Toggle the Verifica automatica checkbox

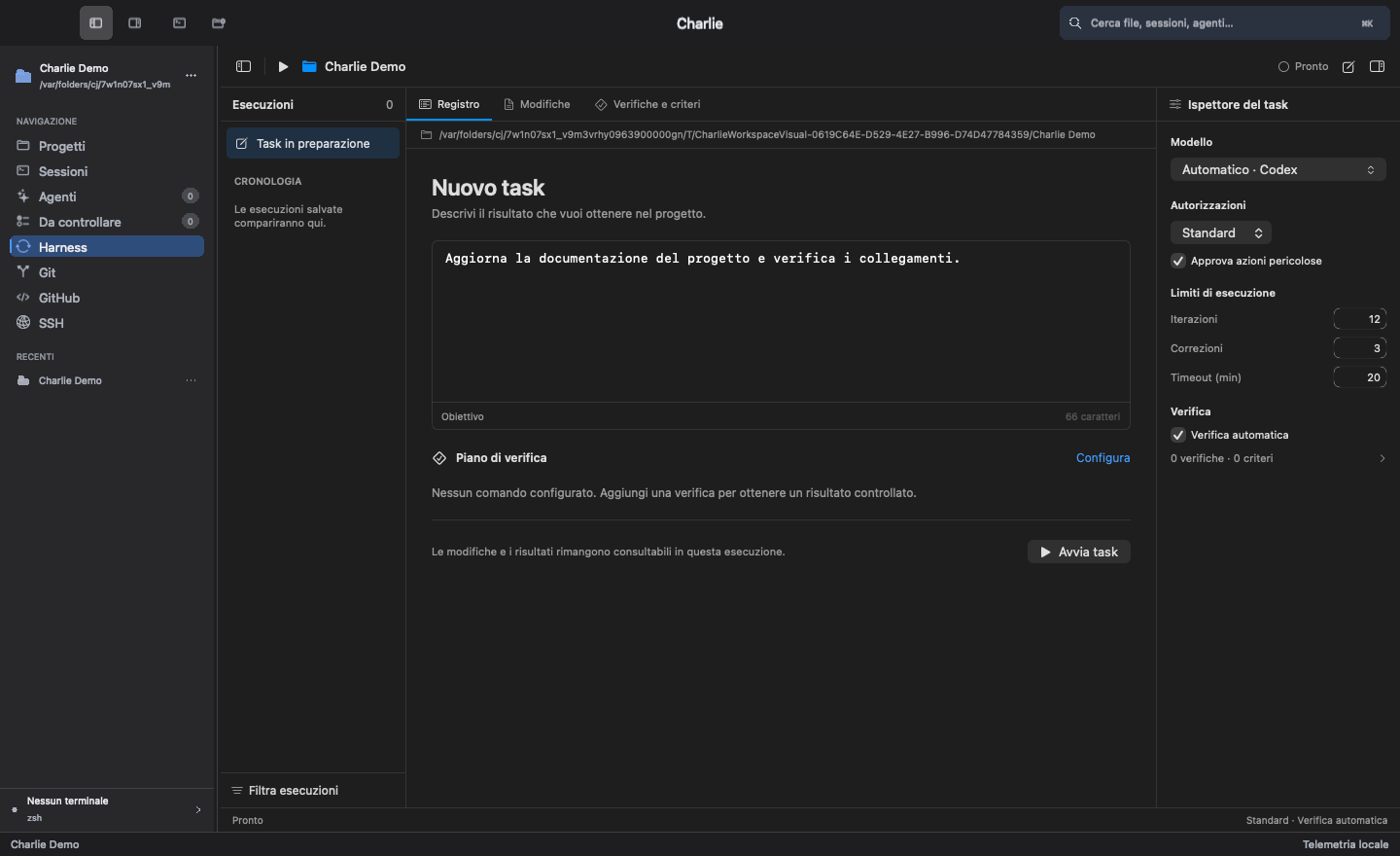point(1178,435)
